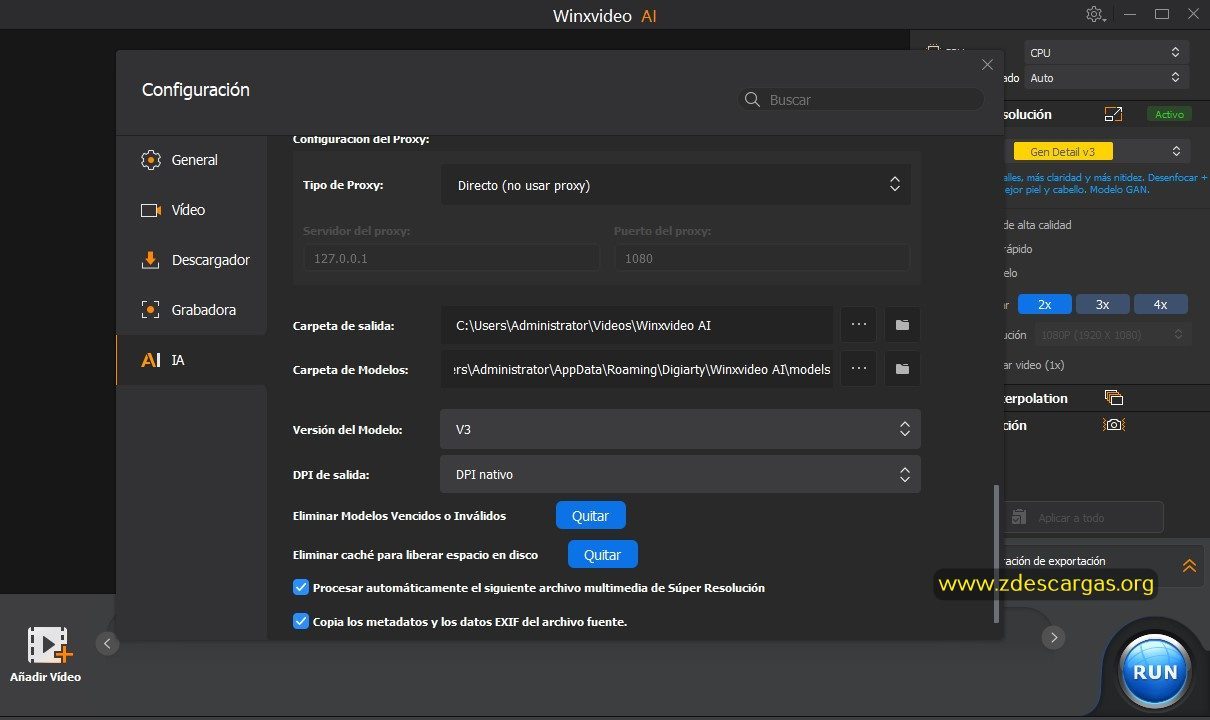Viewport: 1210px width, 720px height.
Task: Click Quitar for expired or invalid models
Action: click(x=590, y=516)
